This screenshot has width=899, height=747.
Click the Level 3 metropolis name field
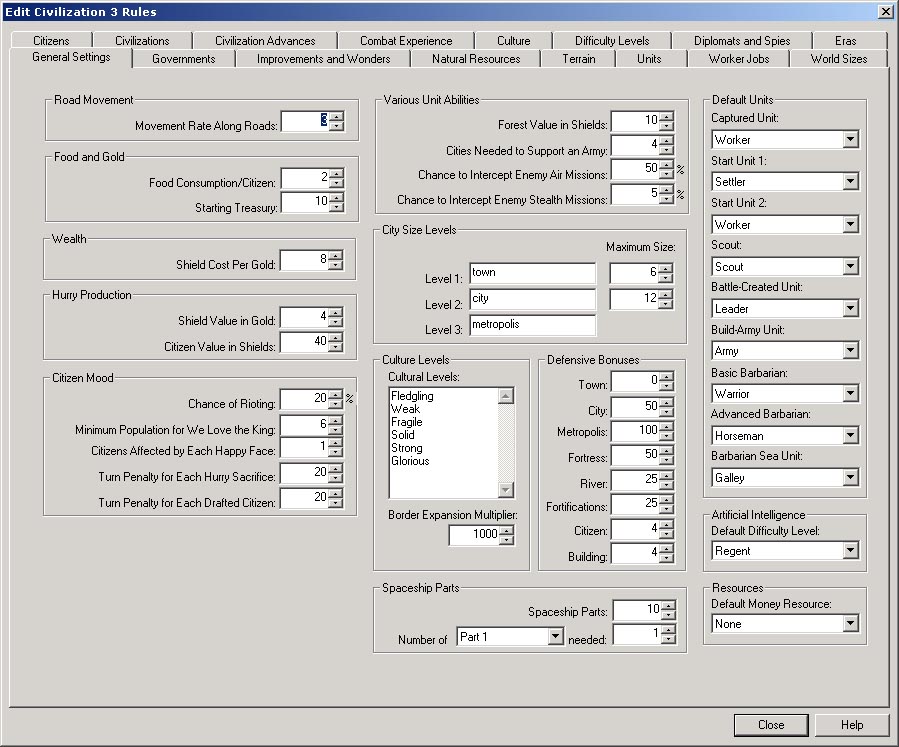tap(532, 324)
